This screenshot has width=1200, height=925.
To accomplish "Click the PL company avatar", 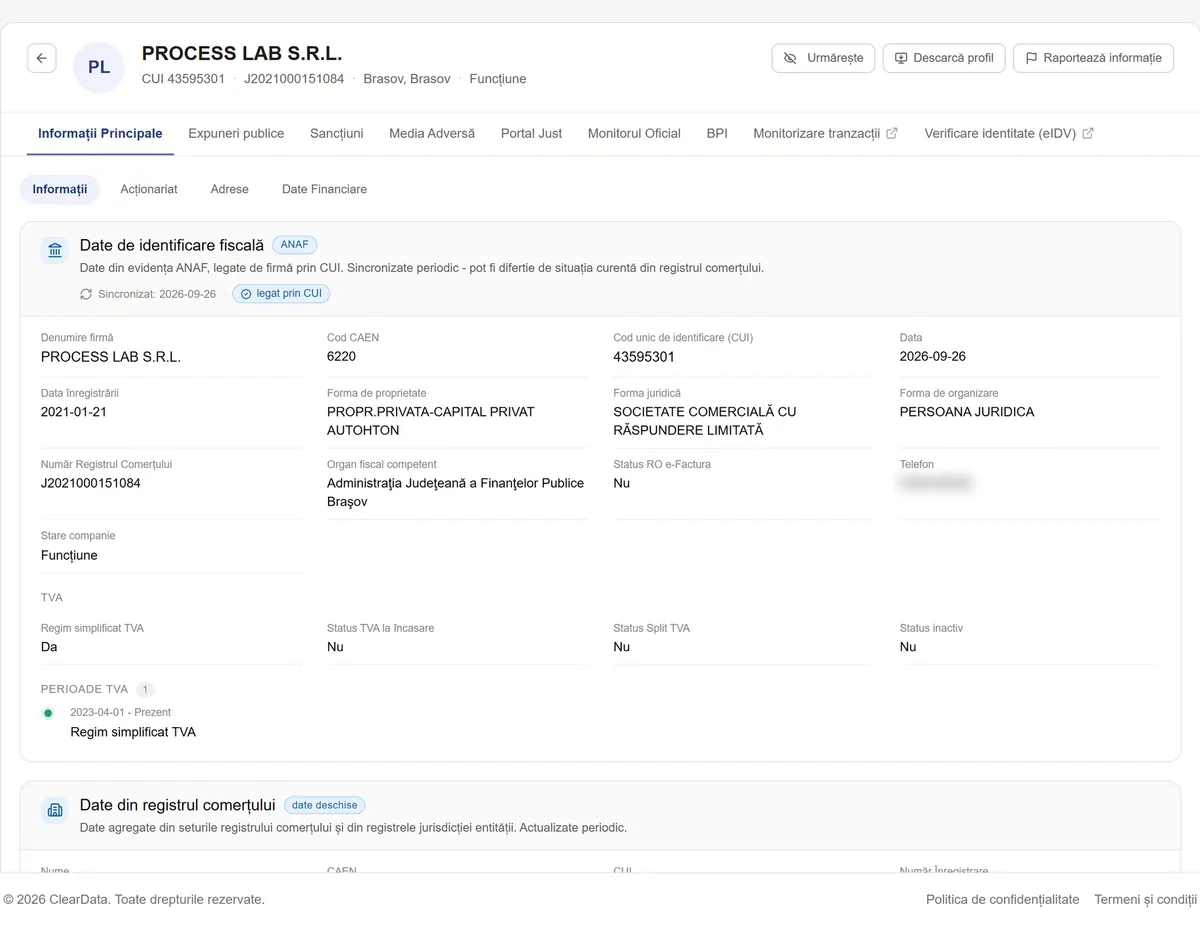I will coord(99,68).
